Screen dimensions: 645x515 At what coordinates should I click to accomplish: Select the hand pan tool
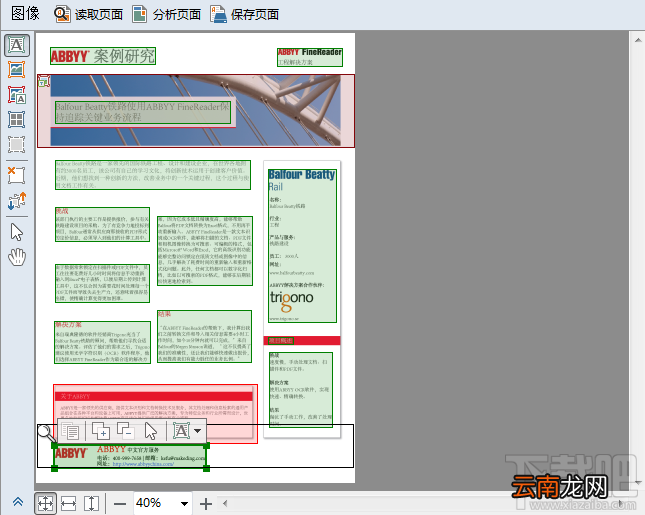[x=17, y=257]
